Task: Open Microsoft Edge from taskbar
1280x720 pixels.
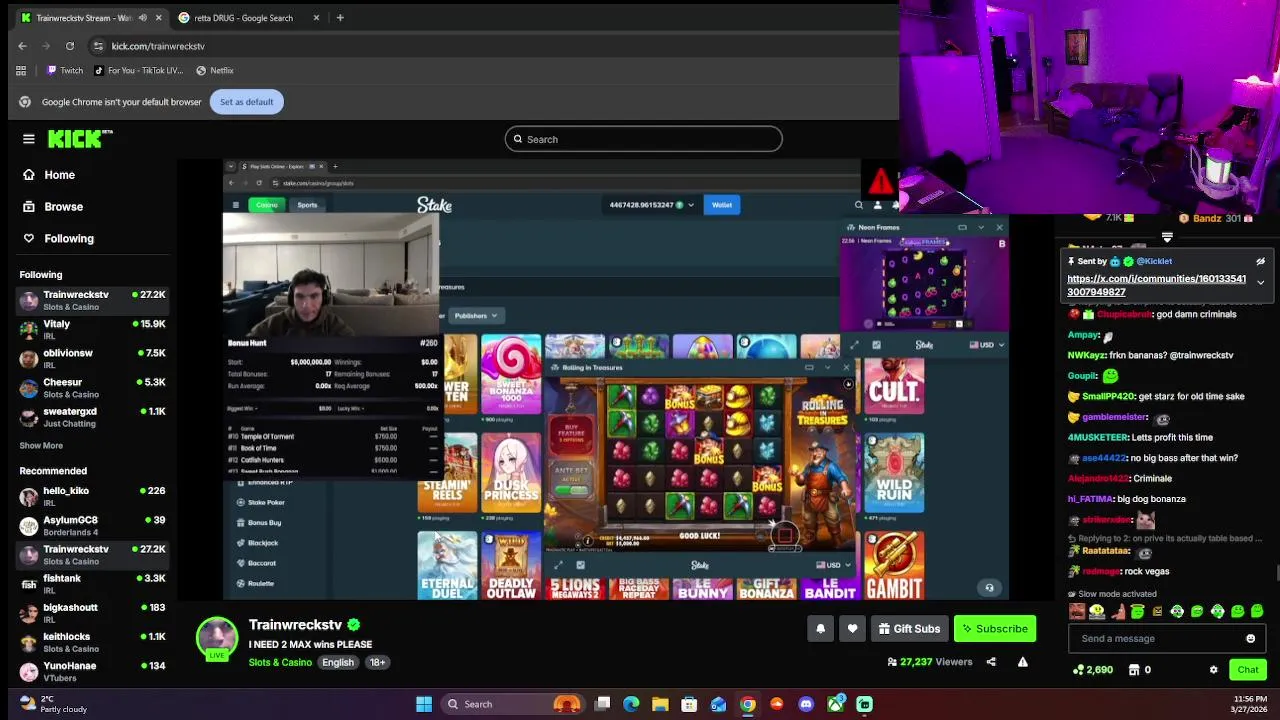Action: click(631, 704)
